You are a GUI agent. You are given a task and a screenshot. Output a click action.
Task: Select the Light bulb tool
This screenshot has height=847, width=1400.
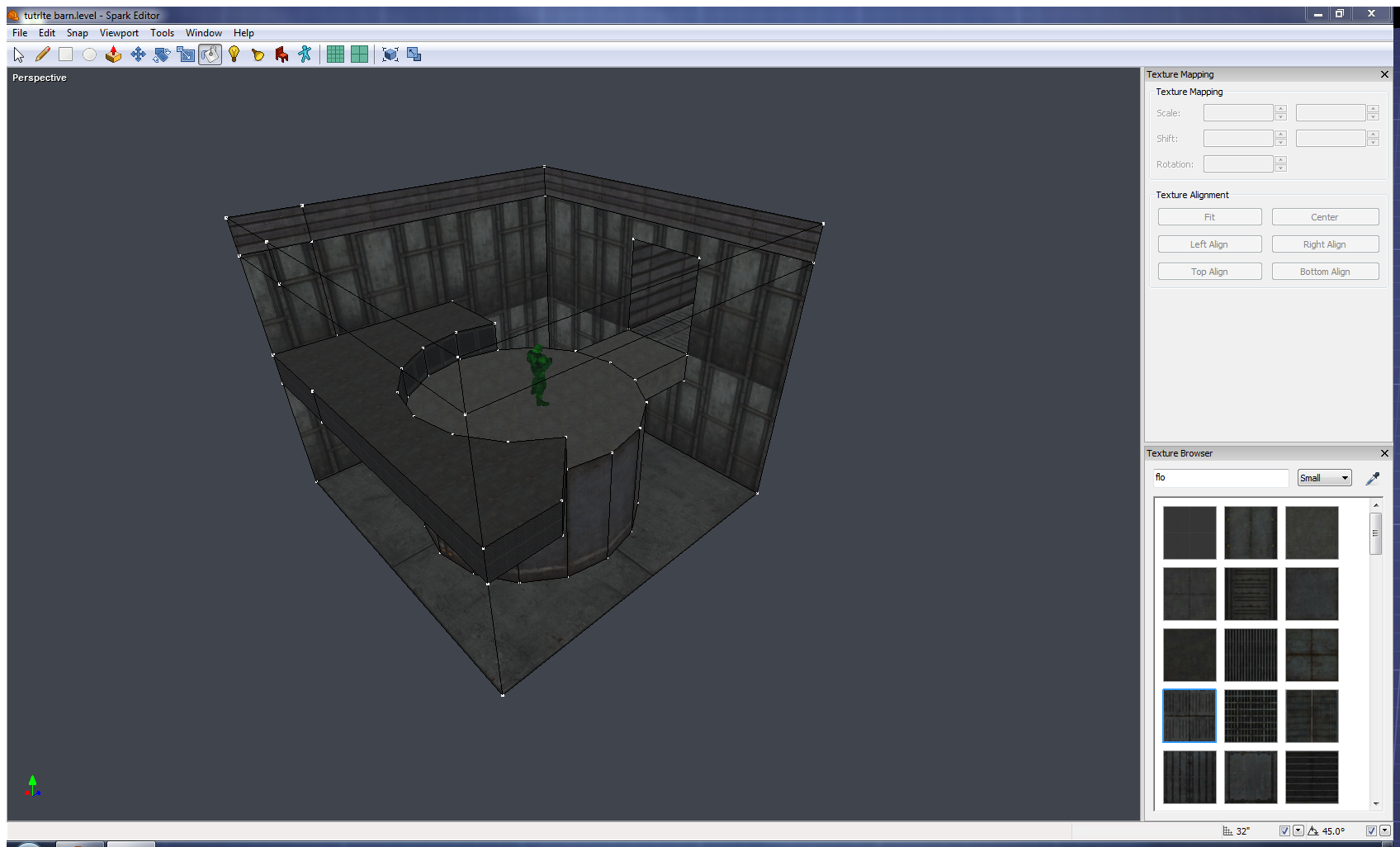click(x=234, y=54)
